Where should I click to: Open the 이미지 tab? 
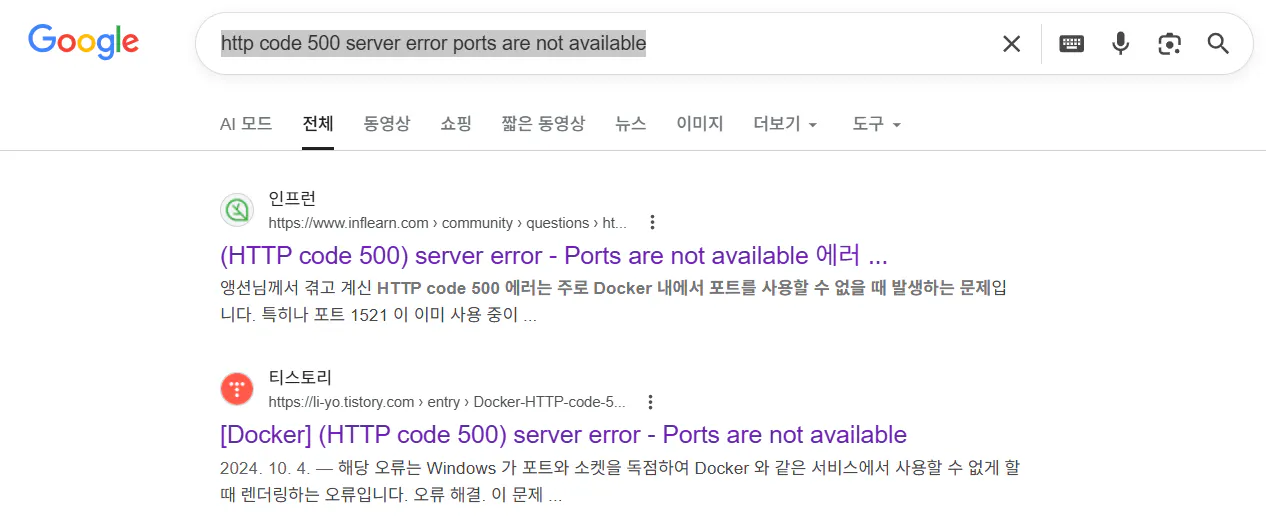tap(700, 124)
